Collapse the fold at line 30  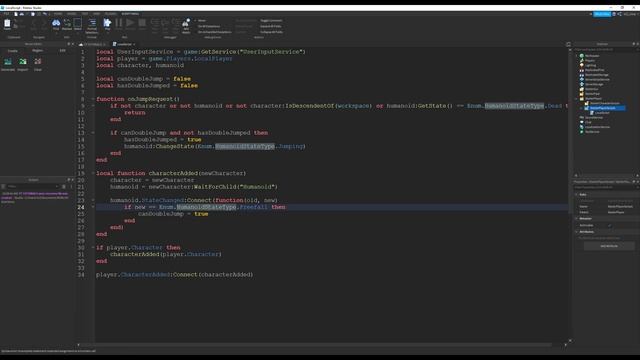click(93, 247)
